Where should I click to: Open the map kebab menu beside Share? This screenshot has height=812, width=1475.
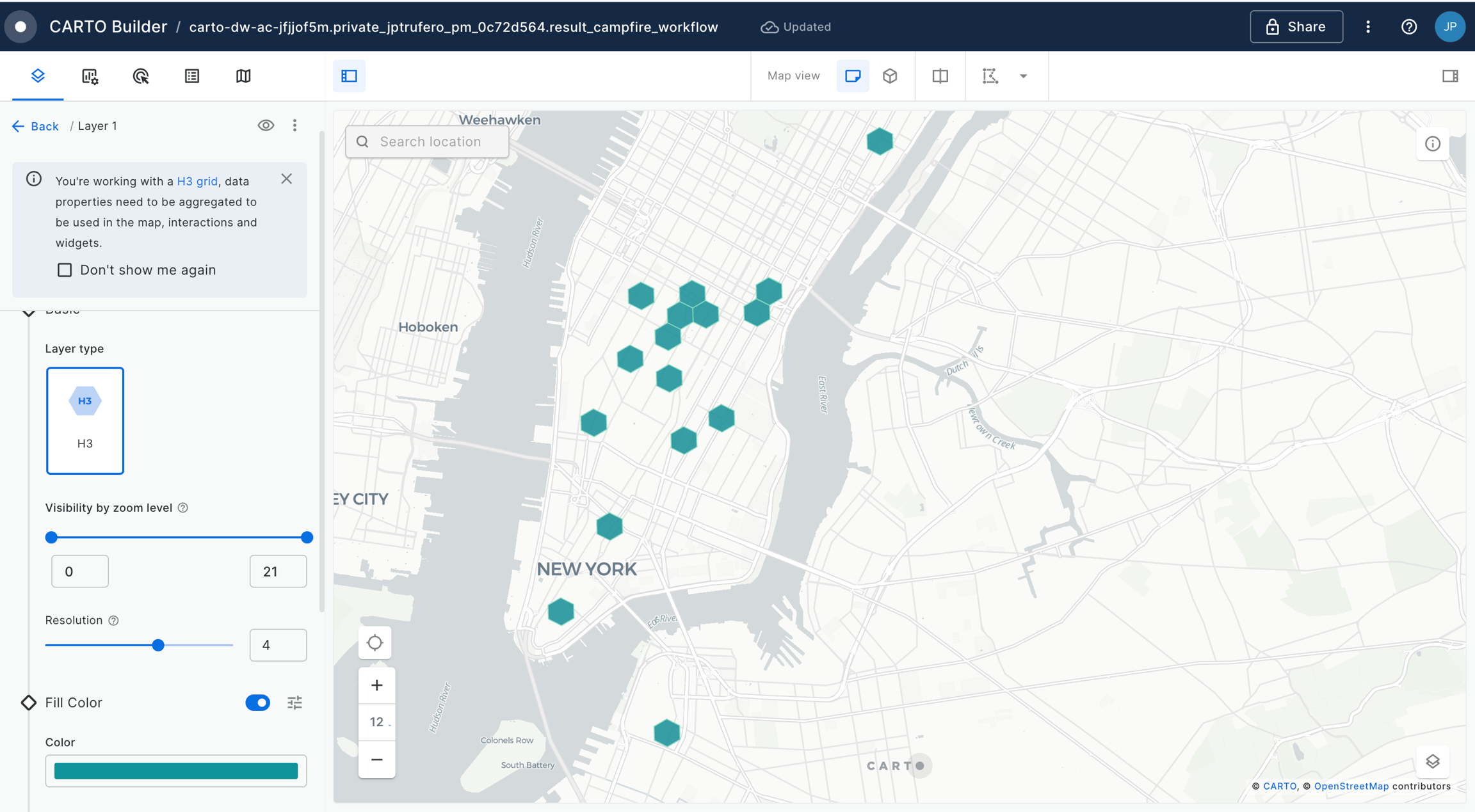1368,27
